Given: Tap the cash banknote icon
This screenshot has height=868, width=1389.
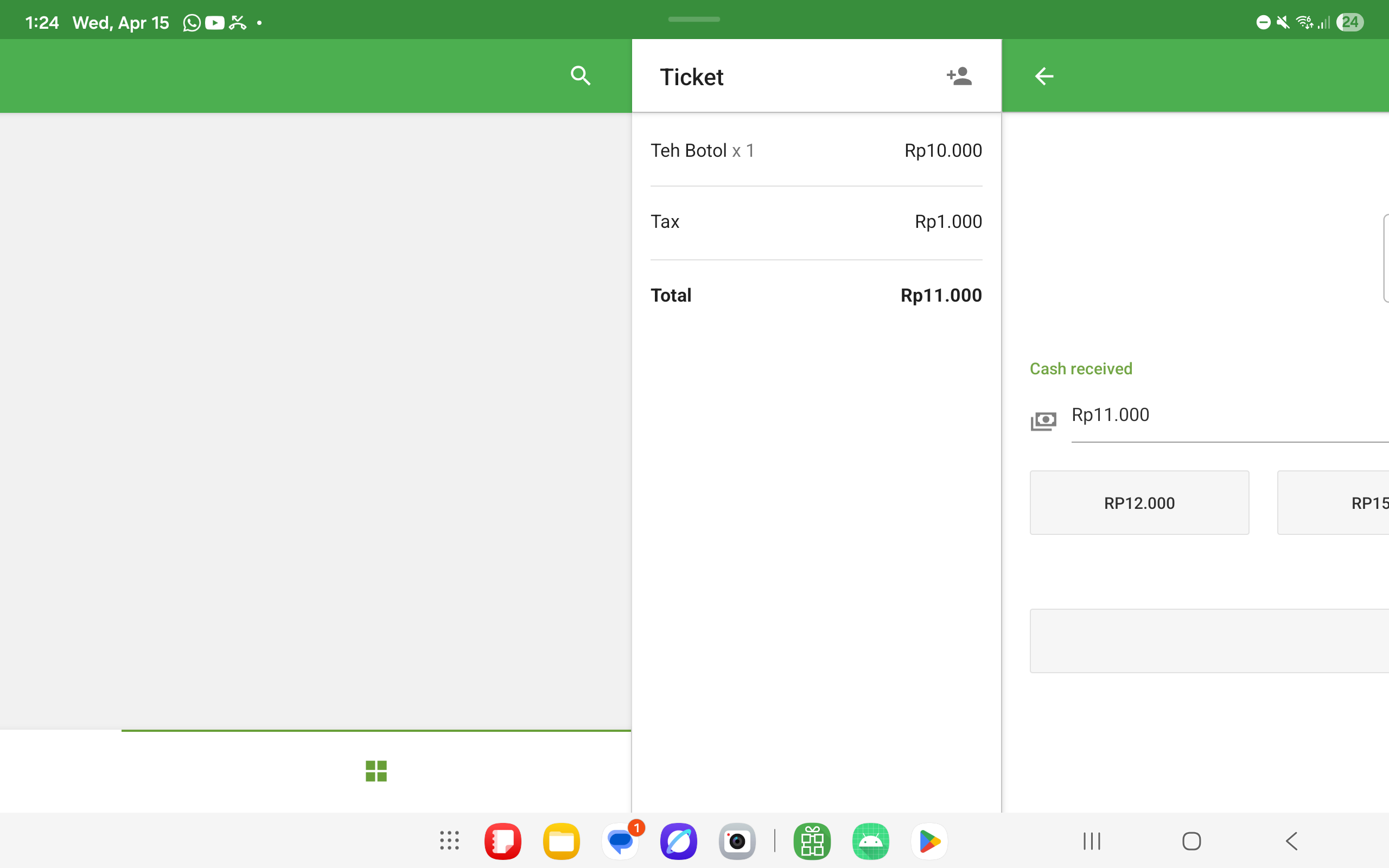Looking at the screenshot, I should (1043, 421).
